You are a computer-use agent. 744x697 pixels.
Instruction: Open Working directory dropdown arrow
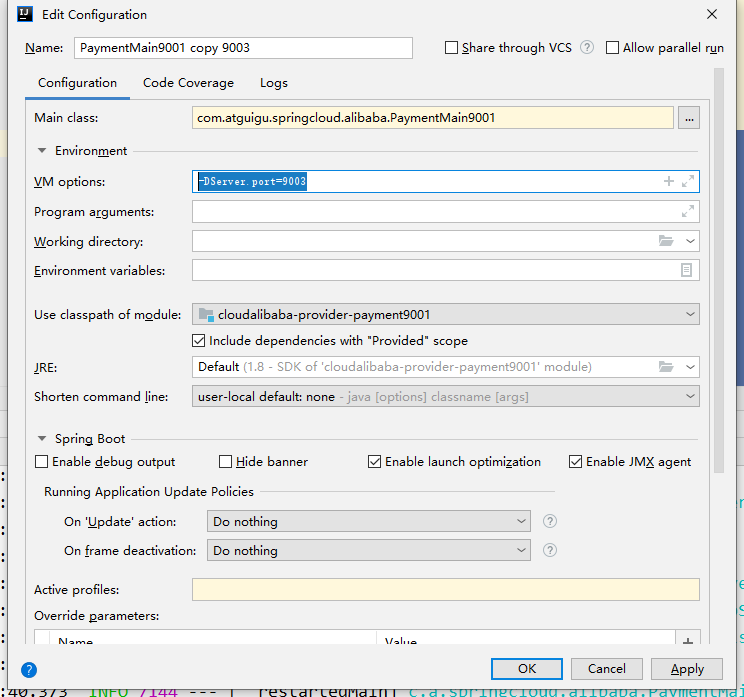coord(690,241)
